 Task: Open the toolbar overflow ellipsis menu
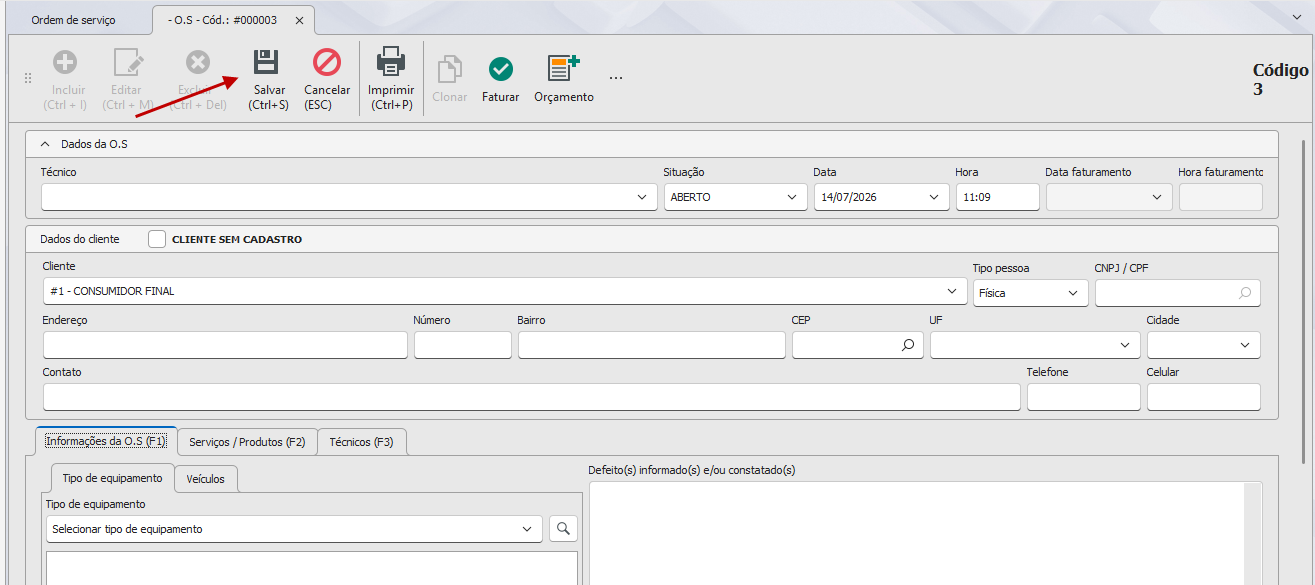616,78
